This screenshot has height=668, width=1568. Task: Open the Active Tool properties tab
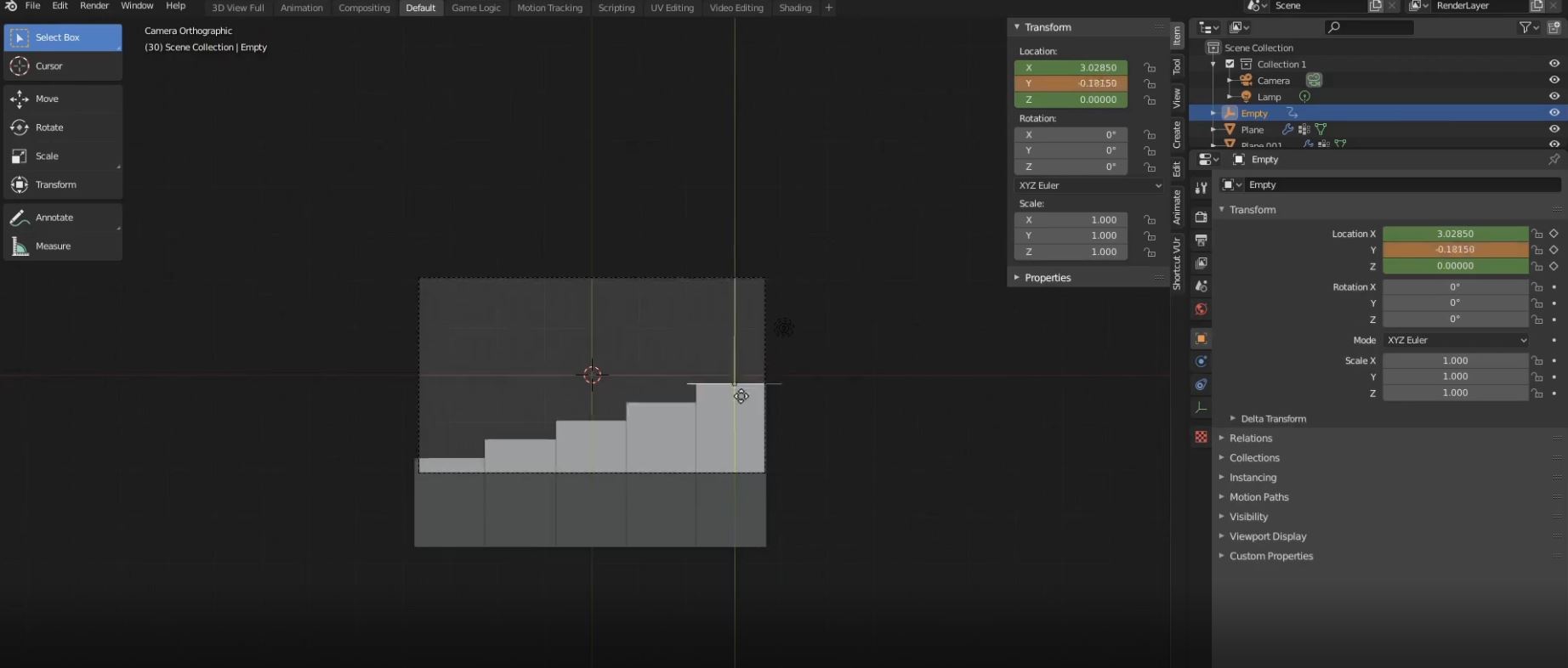click(1201, 188)
